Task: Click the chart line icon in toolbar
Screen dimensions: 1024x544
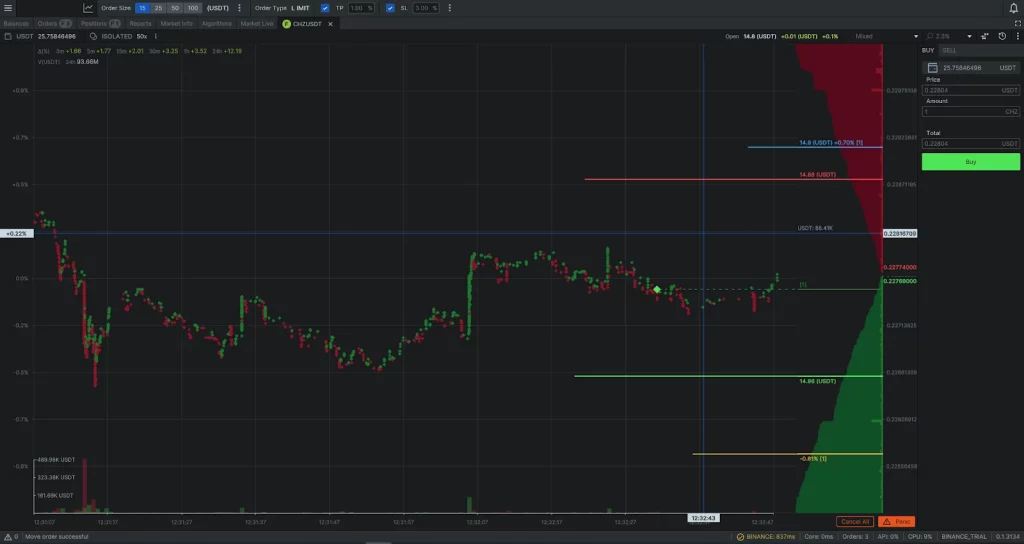Action: tap(88, 8)
